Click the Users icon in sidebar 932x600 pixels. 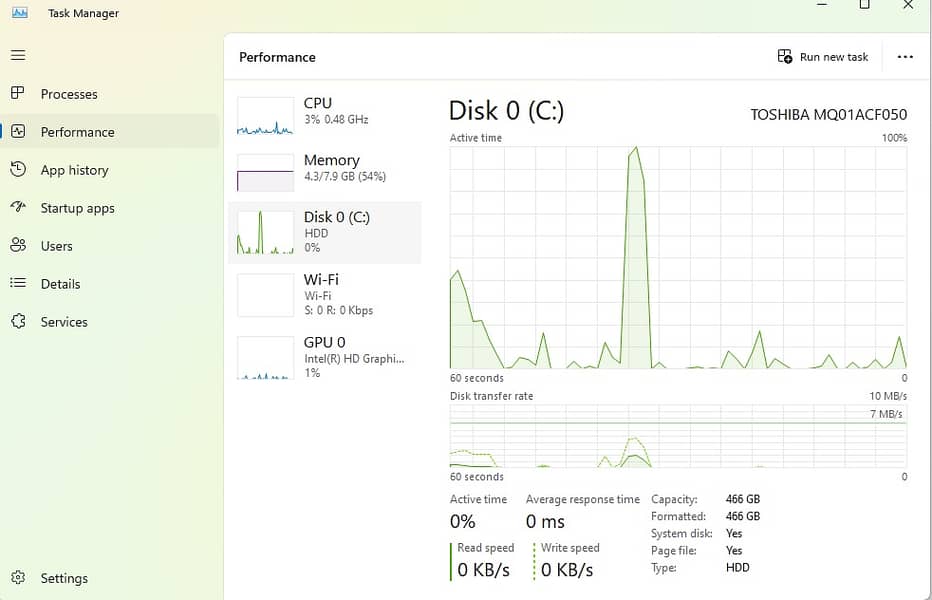point(18,246)
